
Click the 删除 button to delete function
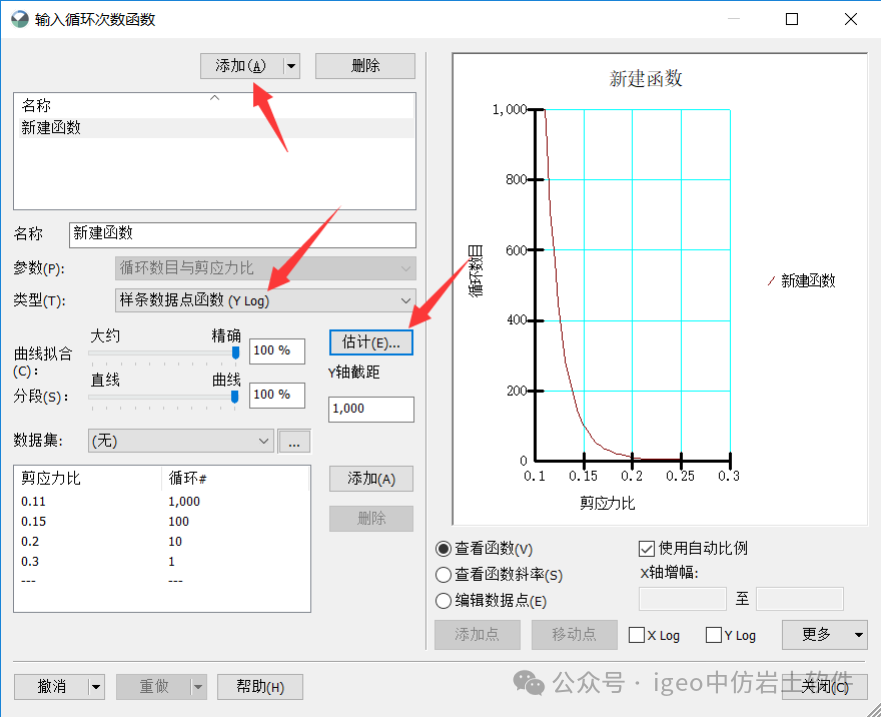pyautogui.click(x=366, y=66)
